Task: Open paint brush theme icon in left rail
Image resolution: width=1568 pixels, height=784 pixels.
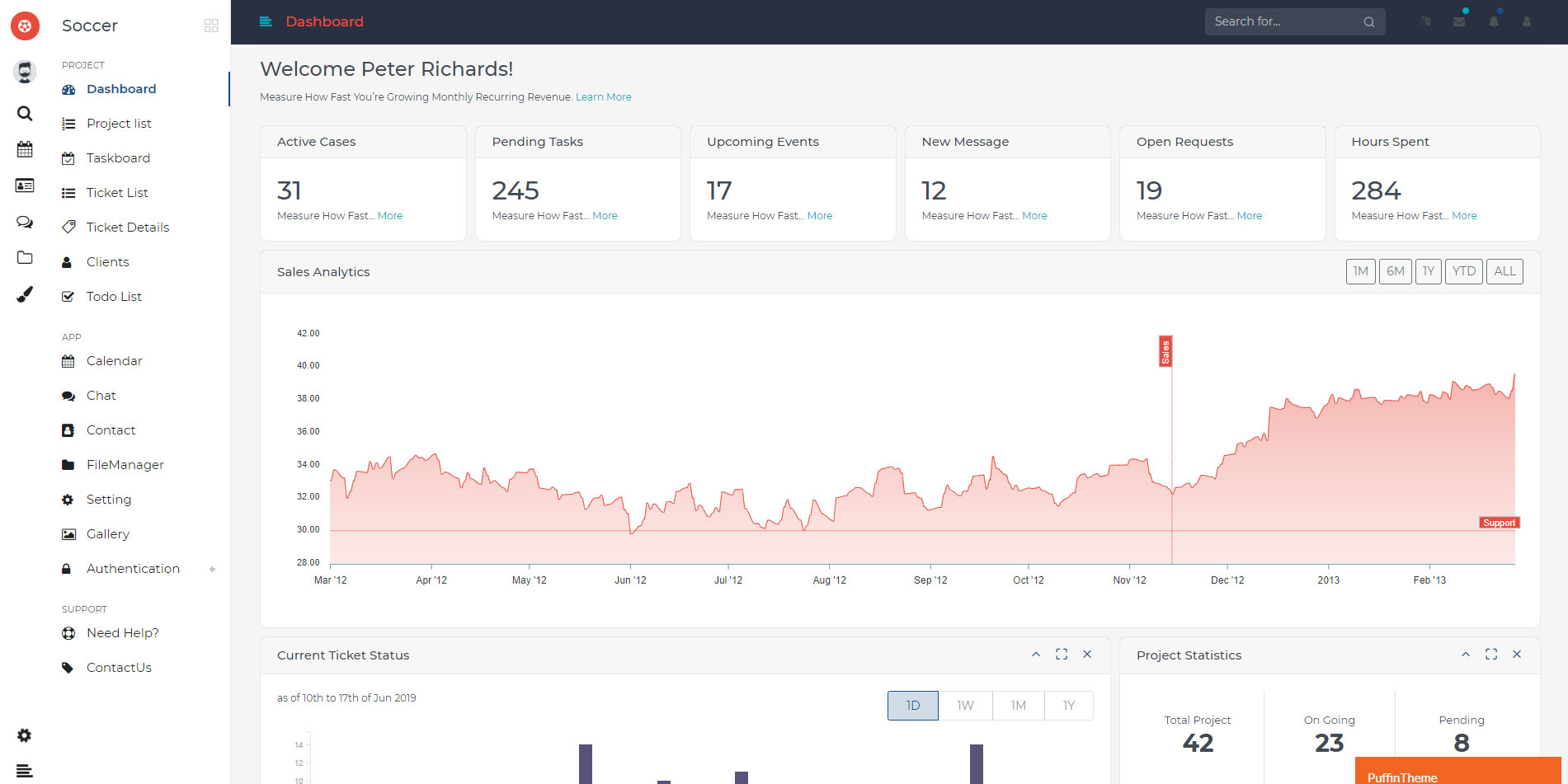Action: [x=25, y=294]
